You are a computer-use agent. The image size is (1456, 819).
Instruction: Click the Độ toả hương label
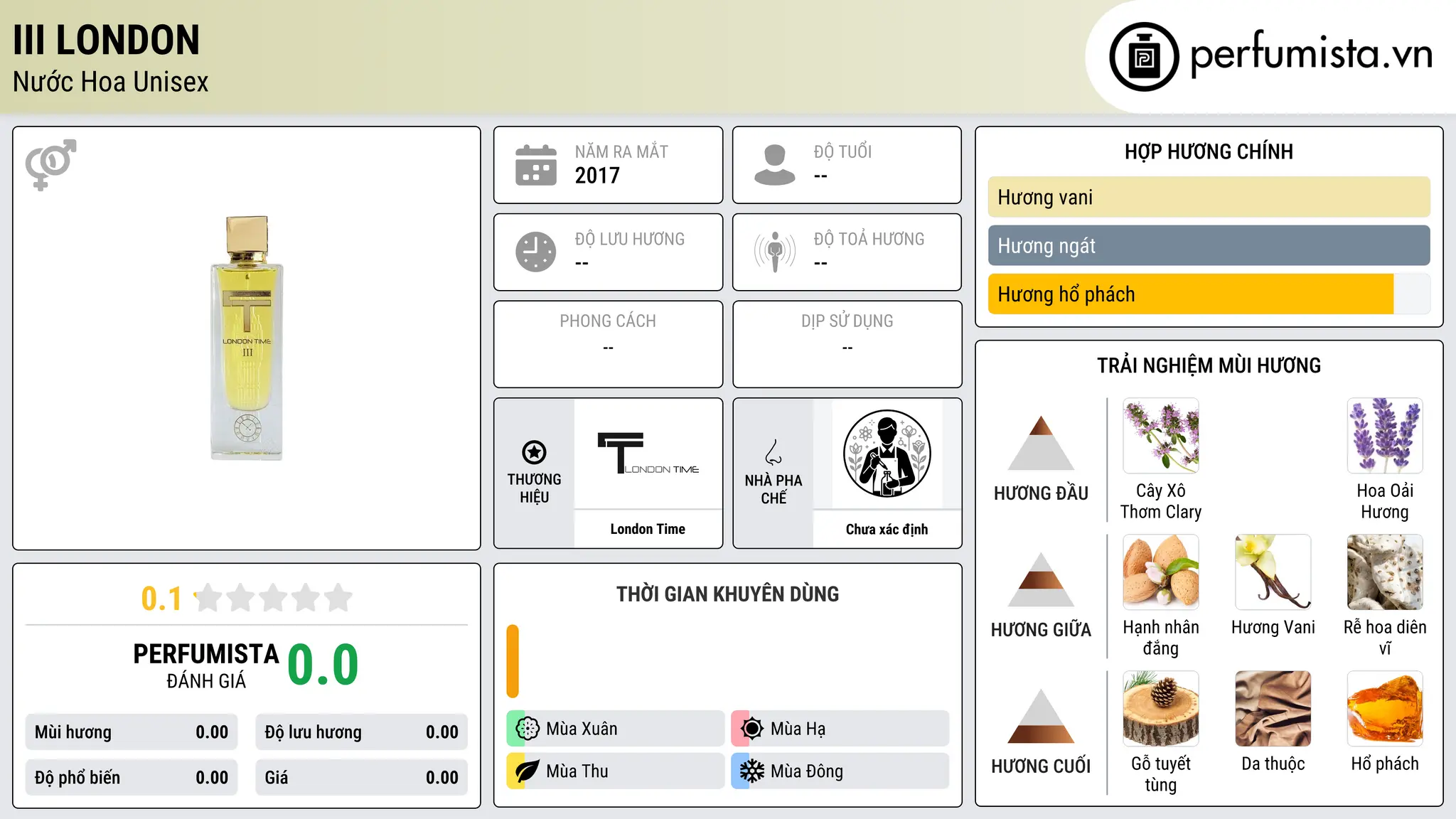(869, 239)
